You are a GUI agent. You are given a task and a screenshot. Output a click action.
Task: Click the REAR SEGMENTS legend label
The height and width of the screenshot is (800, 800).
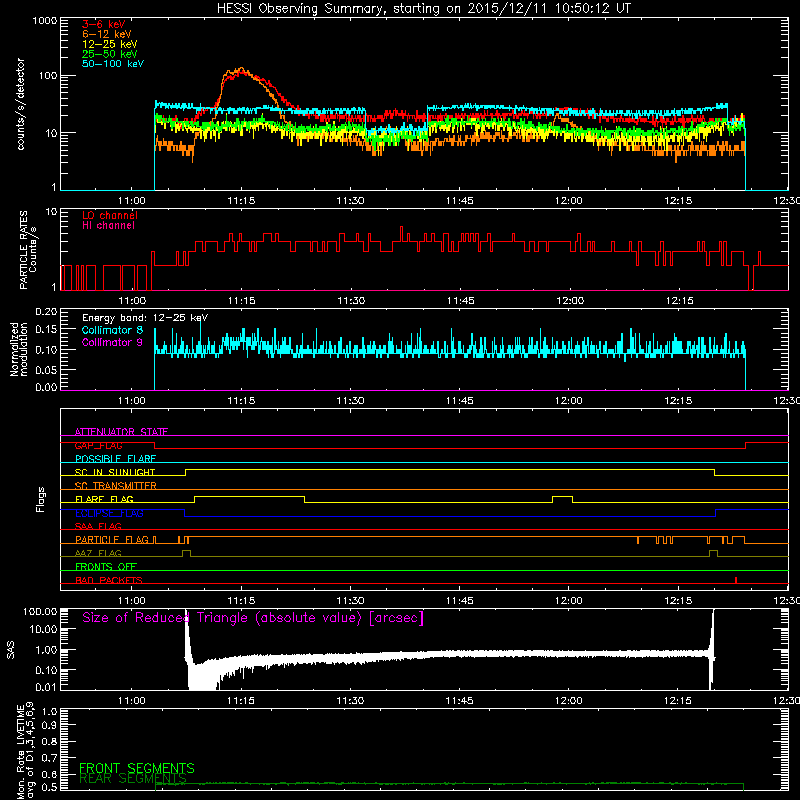tap(133, 779)
